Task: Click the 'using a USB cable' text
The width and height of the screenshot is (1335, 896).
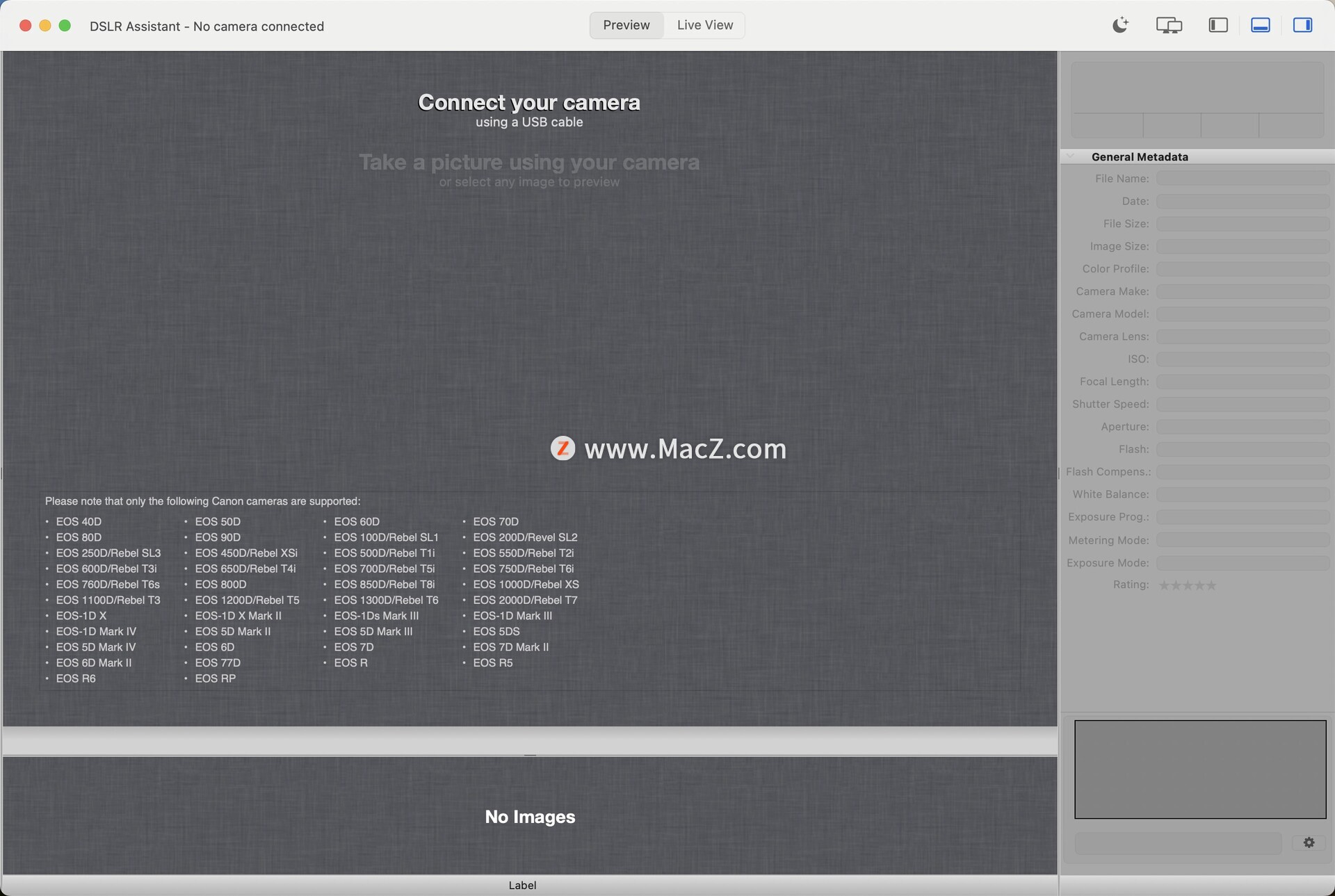Action: coord(529,122)
